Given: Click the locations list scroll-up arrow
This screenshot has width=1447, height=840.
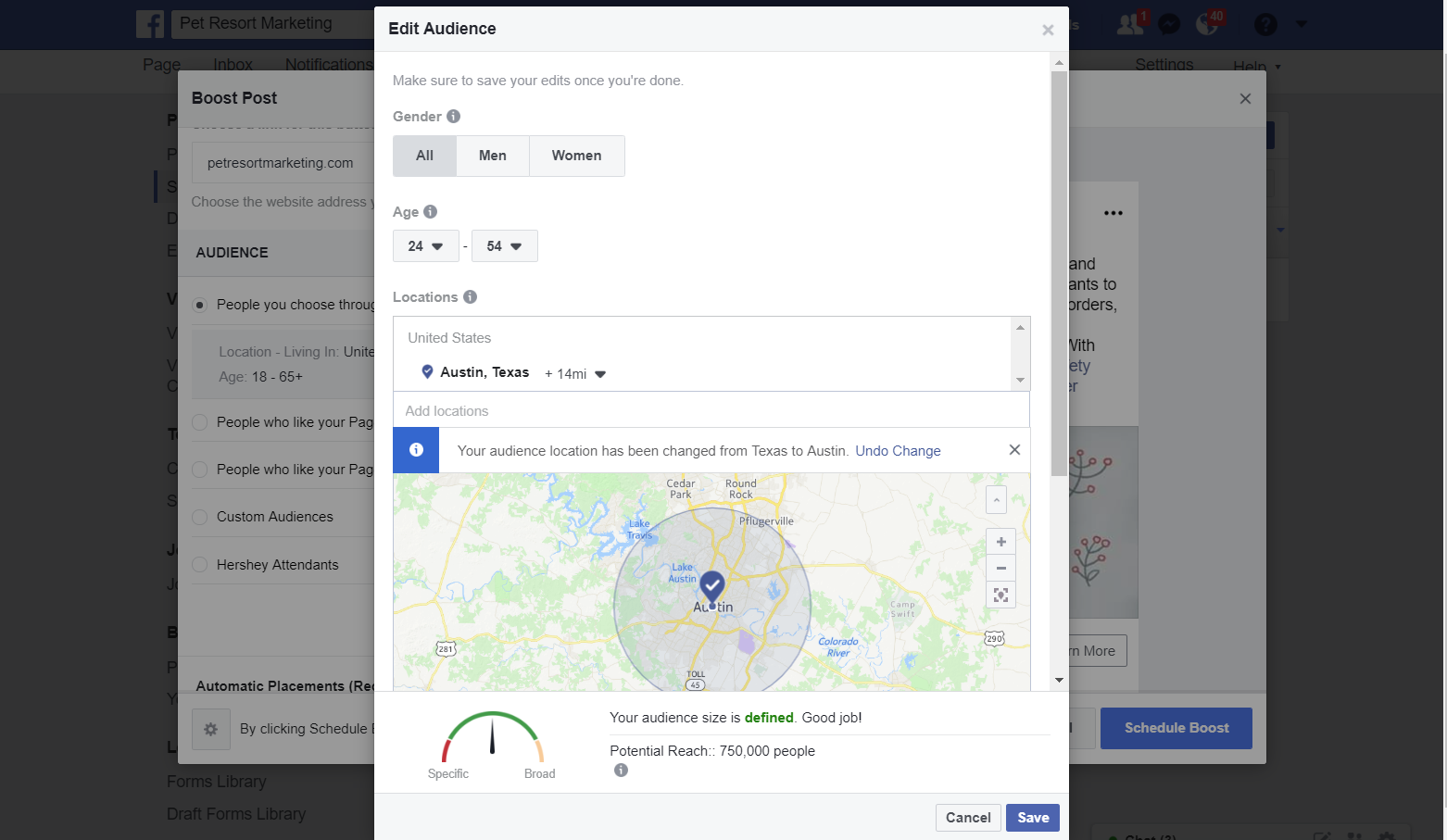Looking at the screenshot, I should pos(1021,327).
